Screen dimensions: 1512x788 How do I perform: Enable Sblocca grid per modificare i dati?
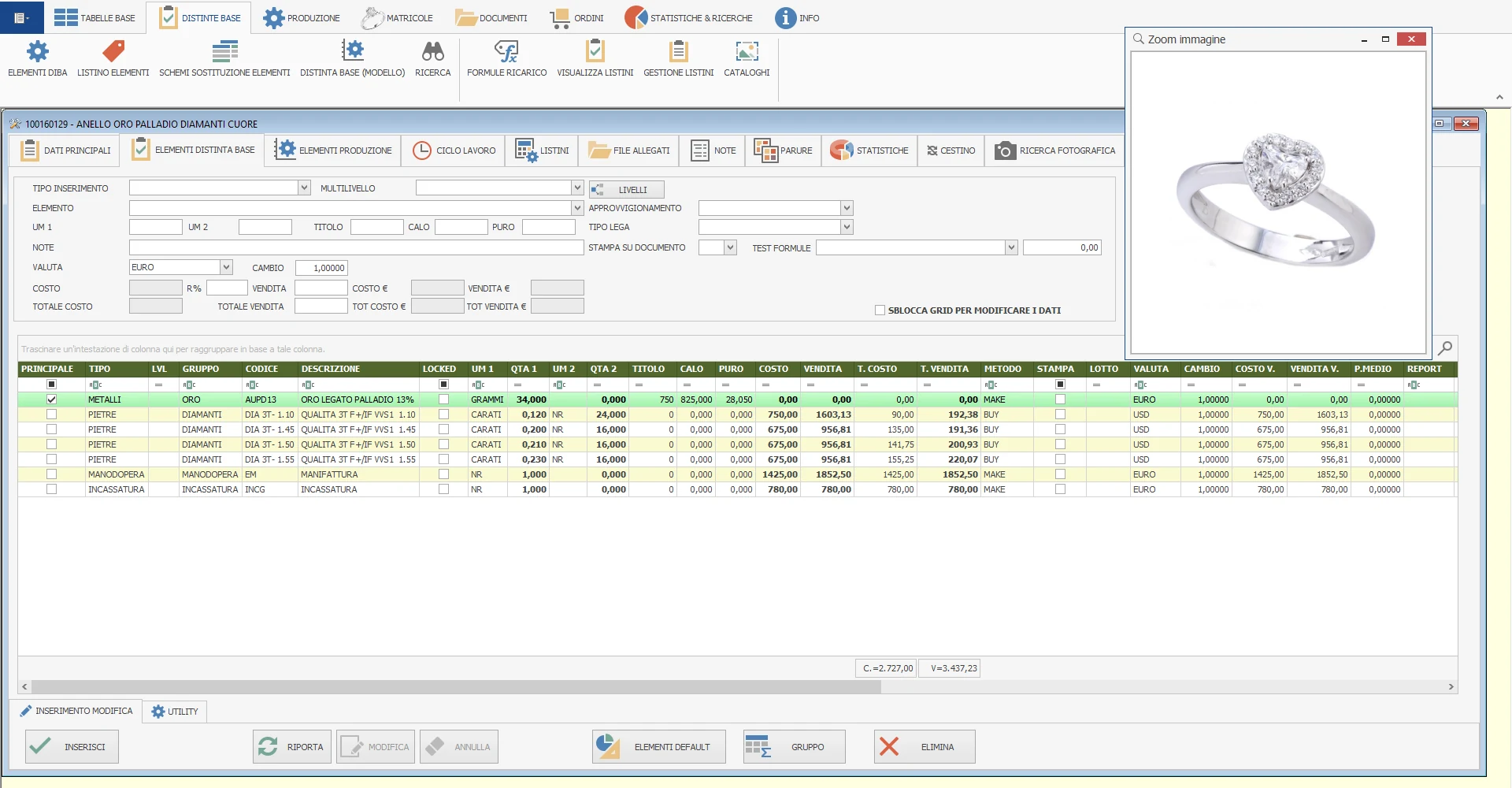[x=880, y=310]
